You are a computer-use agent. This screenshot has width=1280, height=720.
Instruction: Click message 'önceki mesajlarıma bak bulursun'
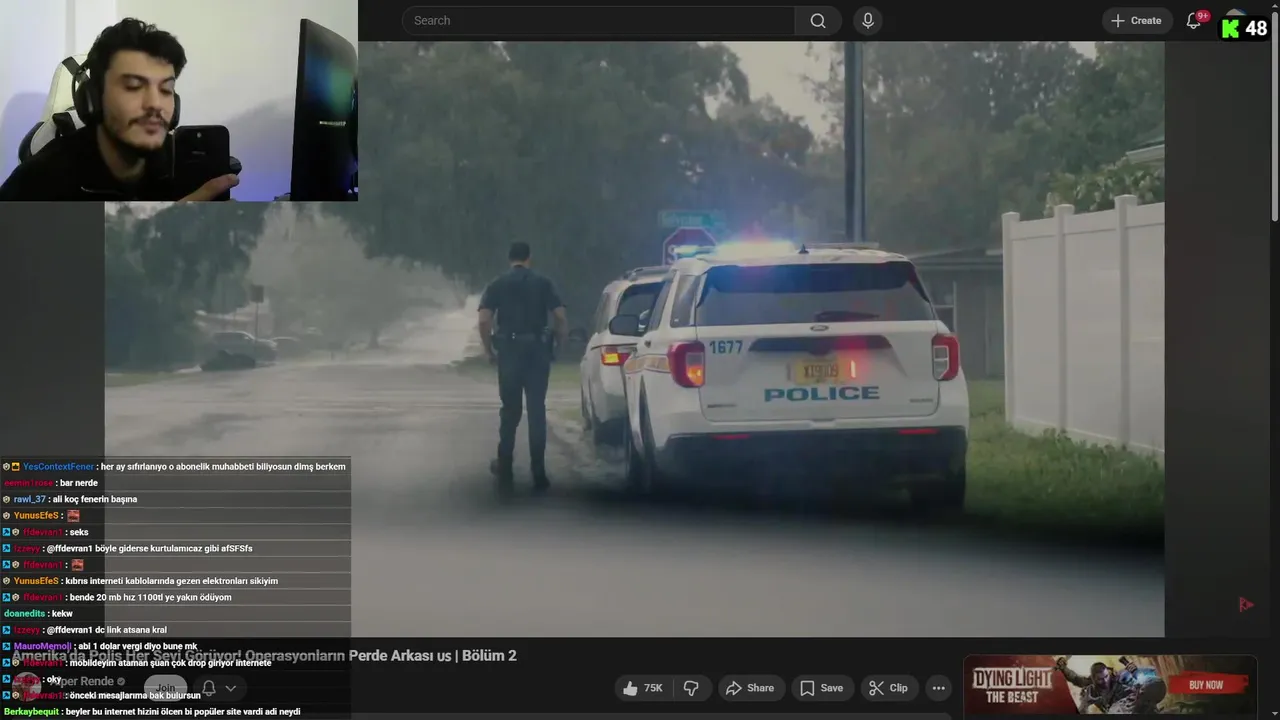pyautogui.click(x=135, y=695)
